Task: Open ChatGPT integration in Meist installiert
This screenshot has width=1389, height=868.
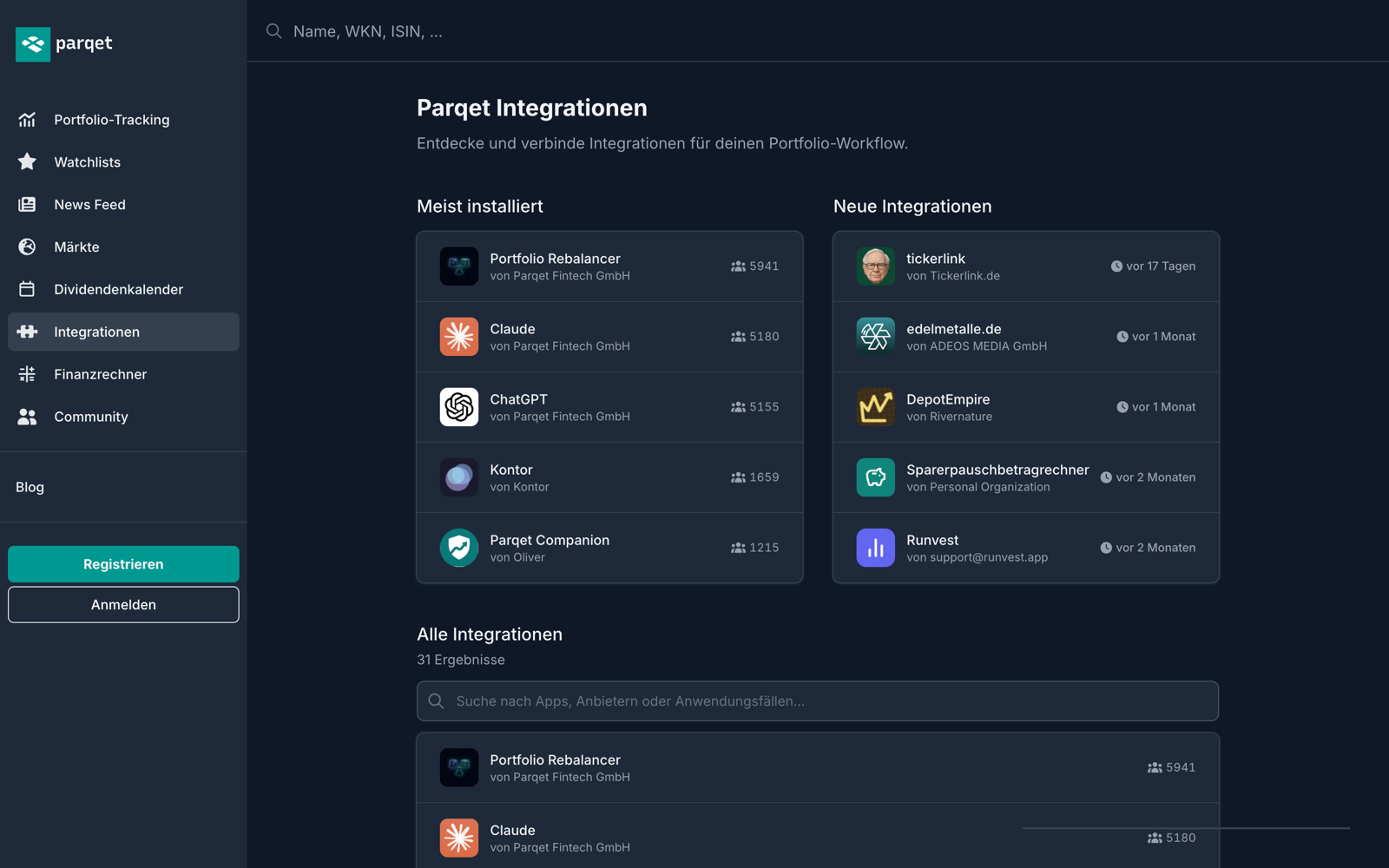Action: pyautogui.click(x=609, y=407)
